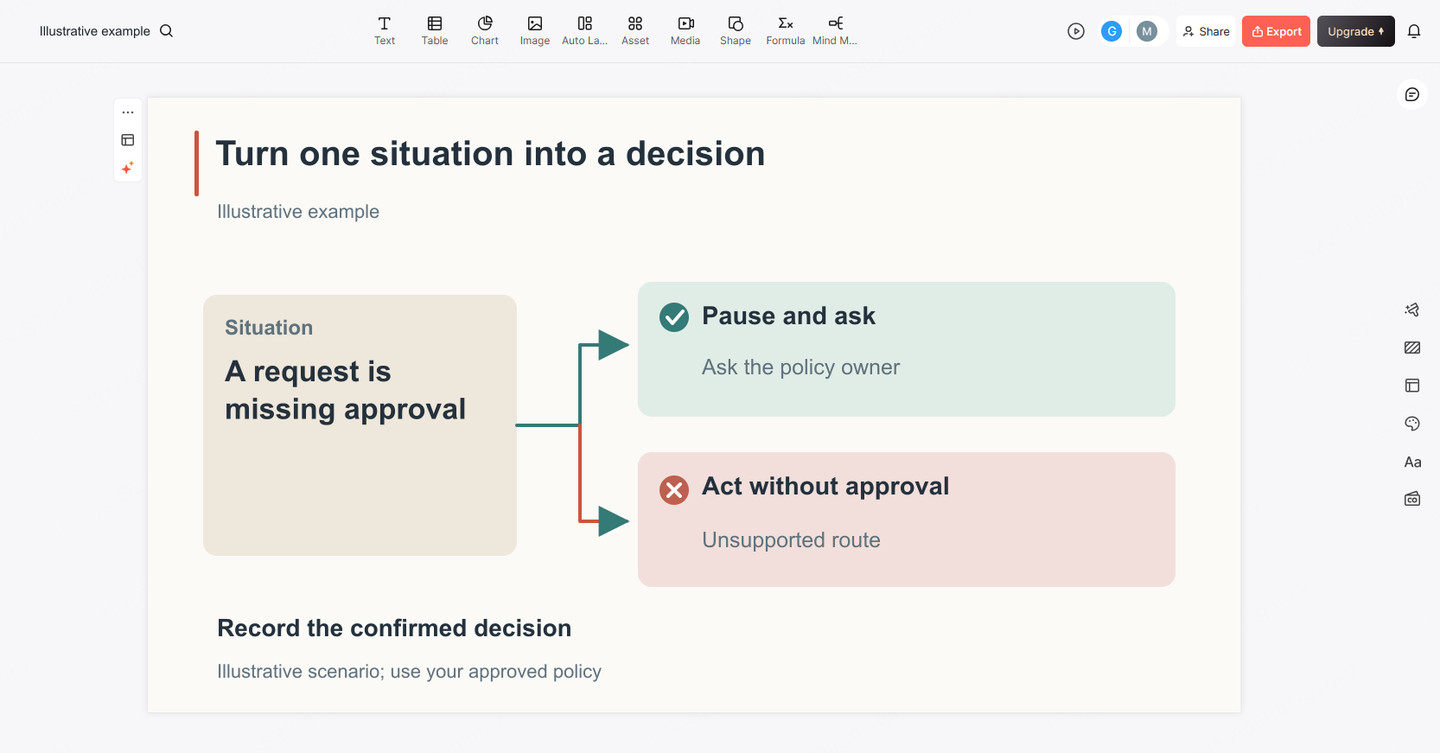Open the megaphone icon in the right sidebar
This screenshot has width=1440, height=753.
[1412, 310]
